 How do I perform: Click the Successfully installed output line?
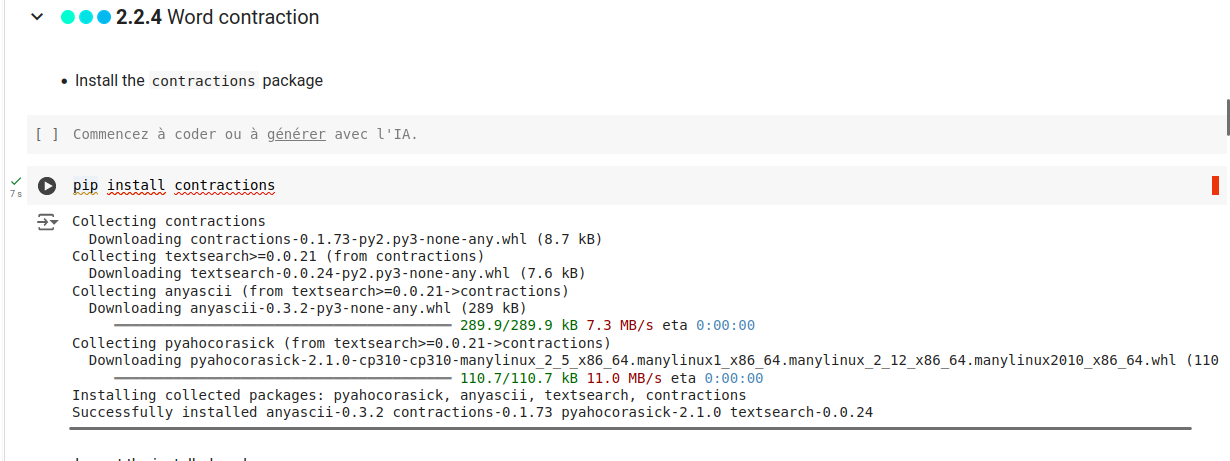(x=472, y=412)
